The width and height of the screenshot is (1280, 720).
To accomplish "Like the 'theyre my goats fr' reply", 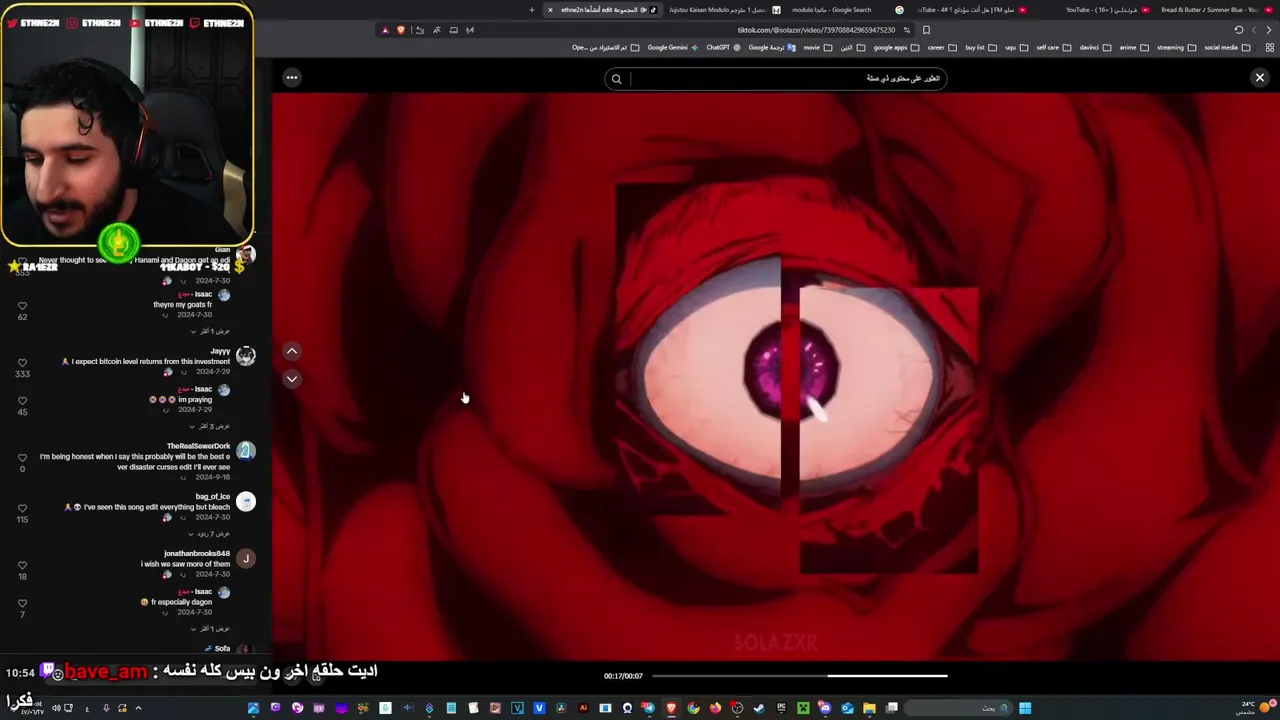I will (x=22, y=306).
